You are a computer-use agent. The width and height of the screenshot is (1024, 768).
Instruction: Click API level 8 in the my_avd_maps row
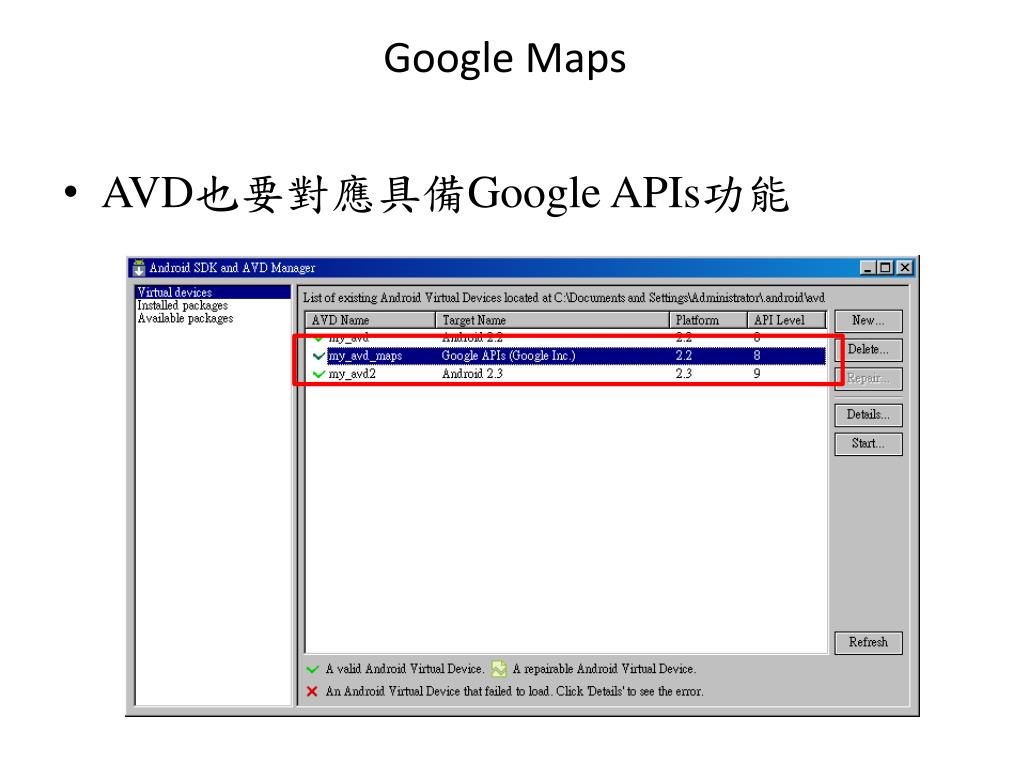point(757,356)
